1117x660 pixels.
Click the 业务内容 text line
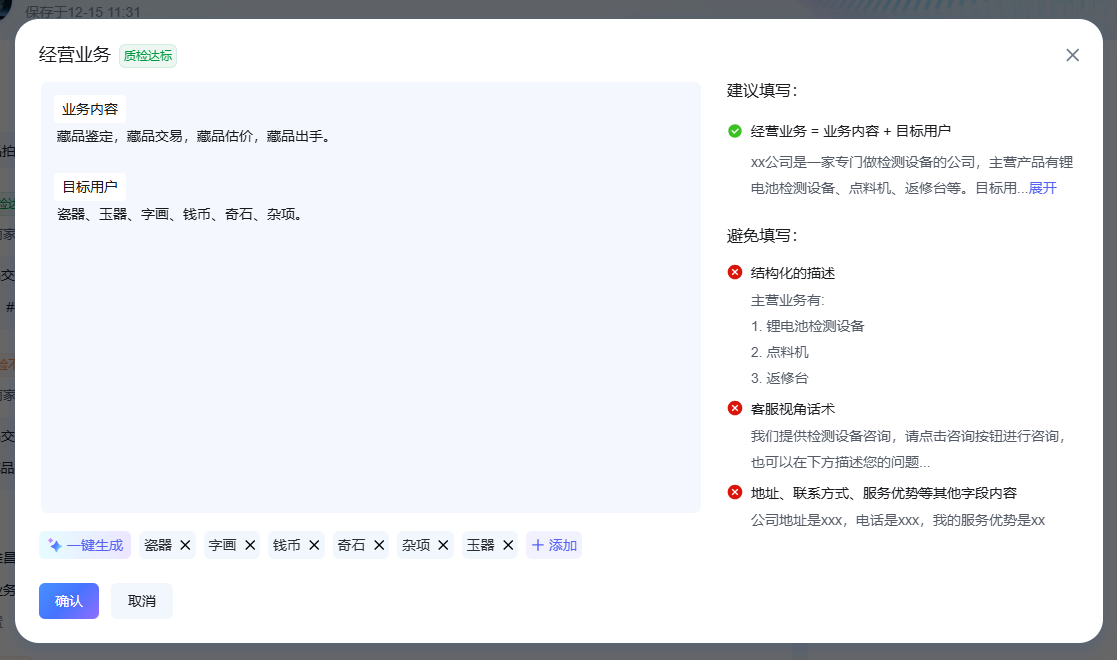(x=194, y=136)
